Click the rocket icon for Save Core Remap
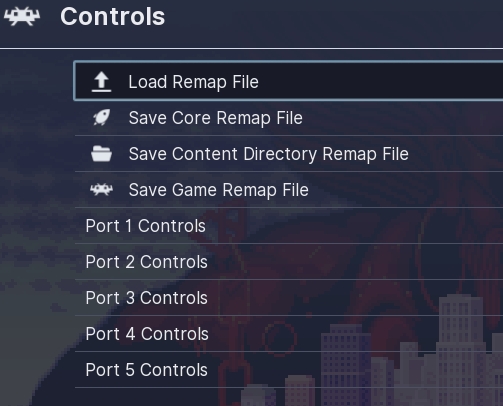Screen dimensions: 503x406 [101, 118]
